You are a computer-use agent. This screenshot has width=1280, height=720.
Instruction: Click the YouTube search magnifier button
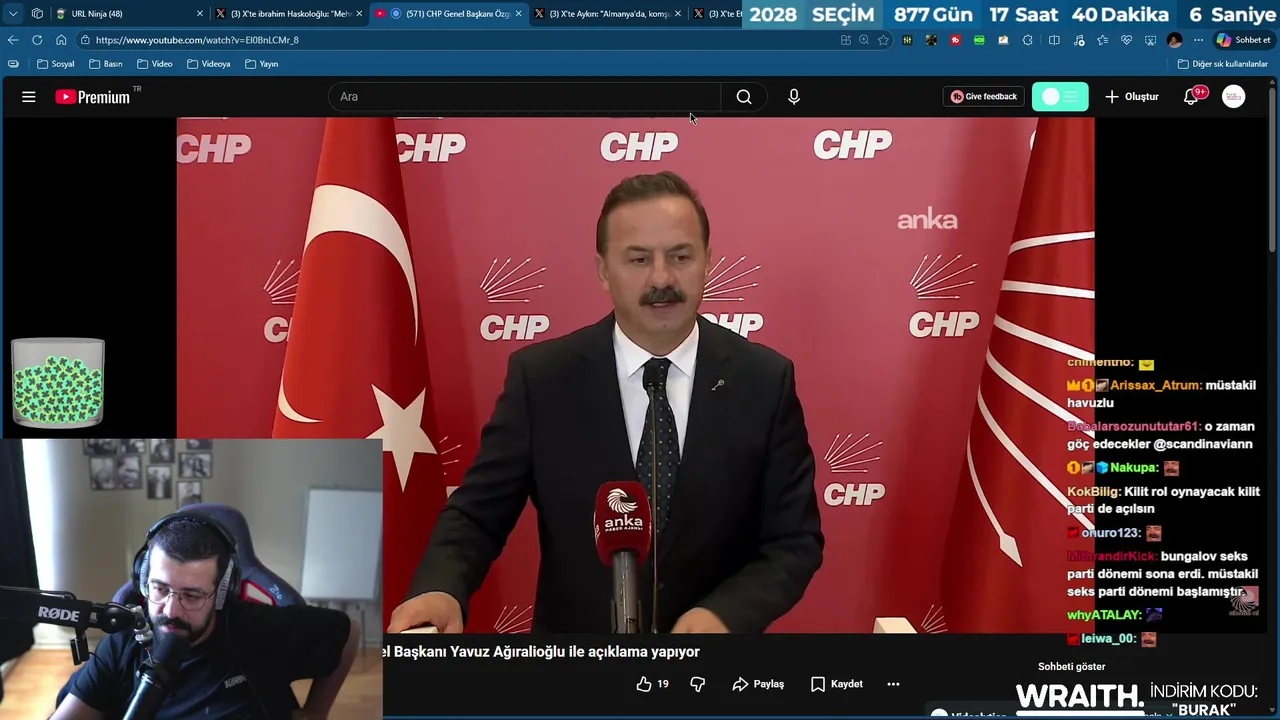744,97
